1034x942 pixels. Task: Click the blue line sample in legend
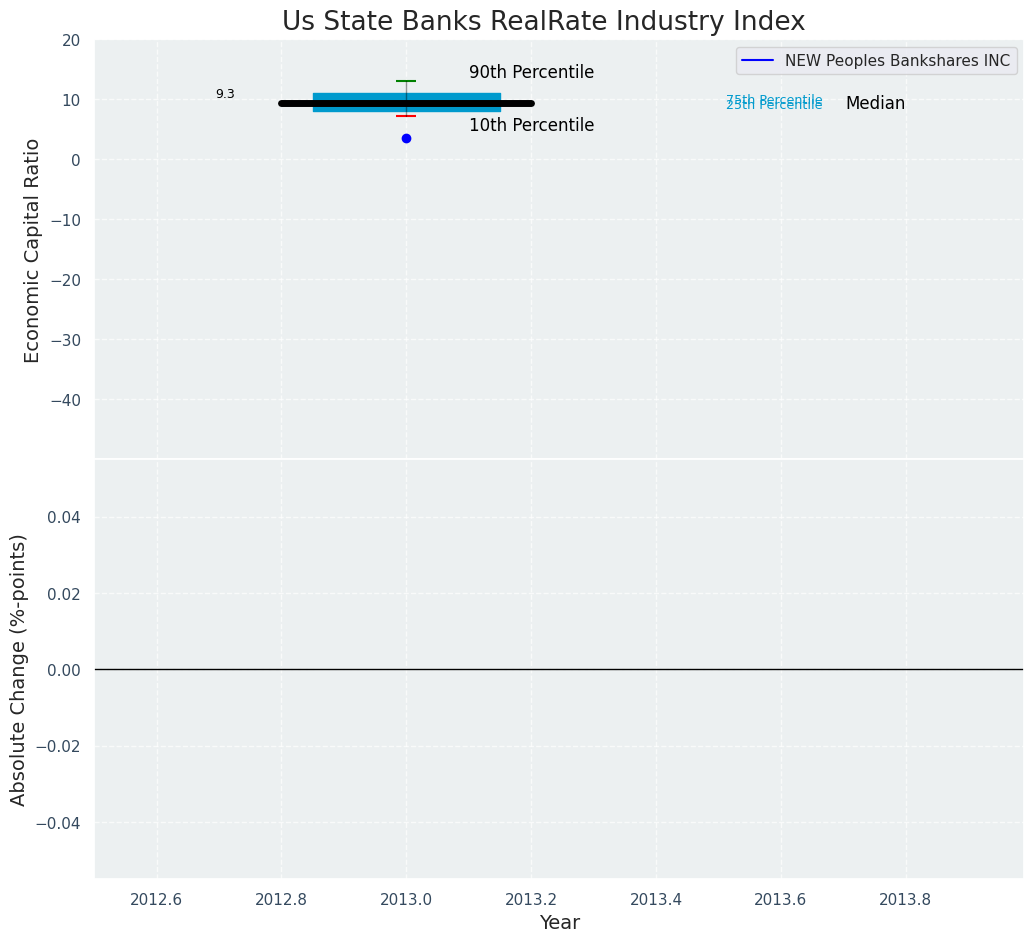[758, 61]
